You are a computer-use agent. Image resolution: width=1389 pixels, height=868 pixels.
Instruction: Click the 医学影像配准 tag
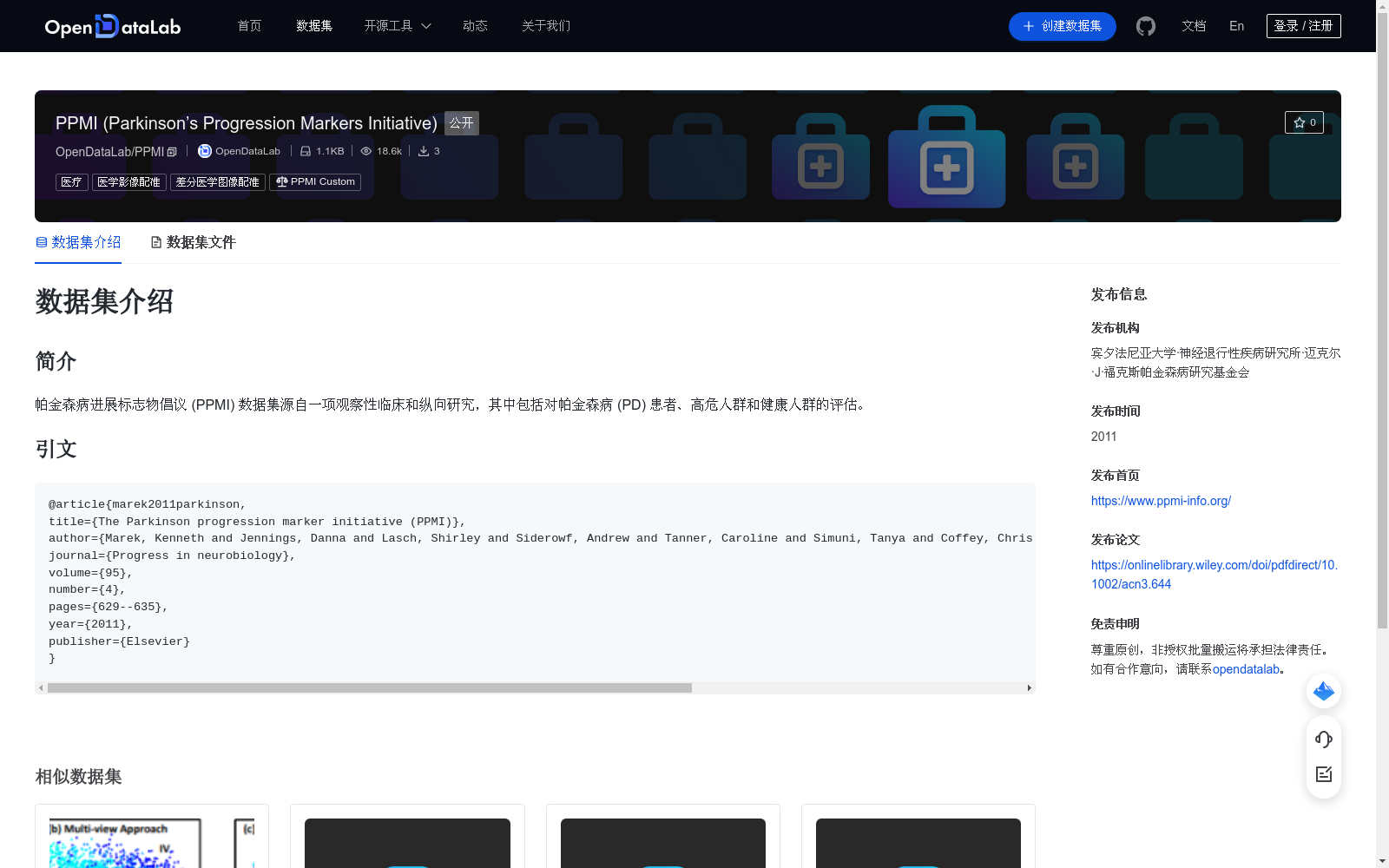pyautogui.click(x=129, y=182)
